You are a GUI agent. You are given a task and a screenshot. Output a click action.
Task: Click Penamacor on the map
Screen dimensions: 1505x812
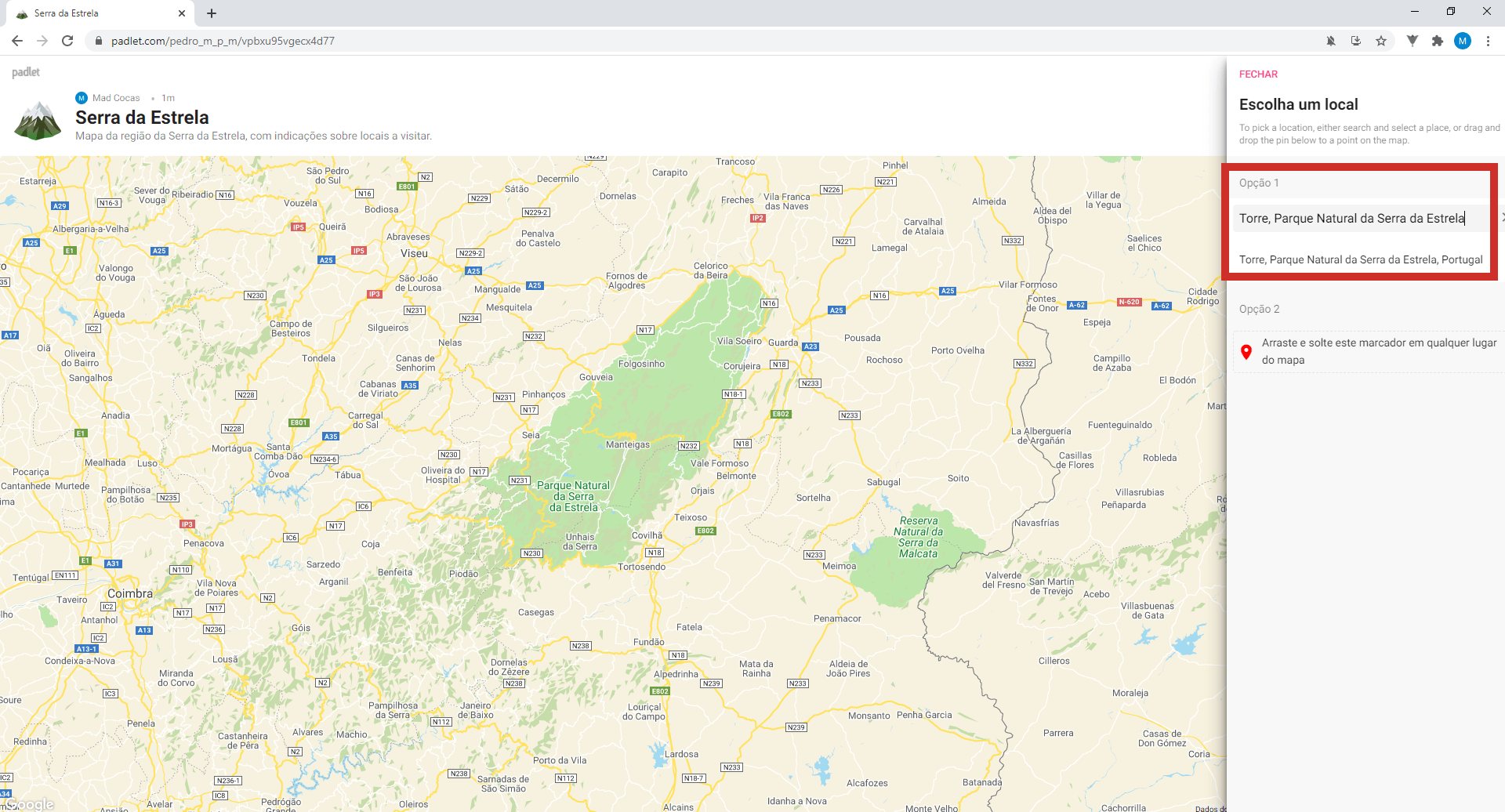837,618
